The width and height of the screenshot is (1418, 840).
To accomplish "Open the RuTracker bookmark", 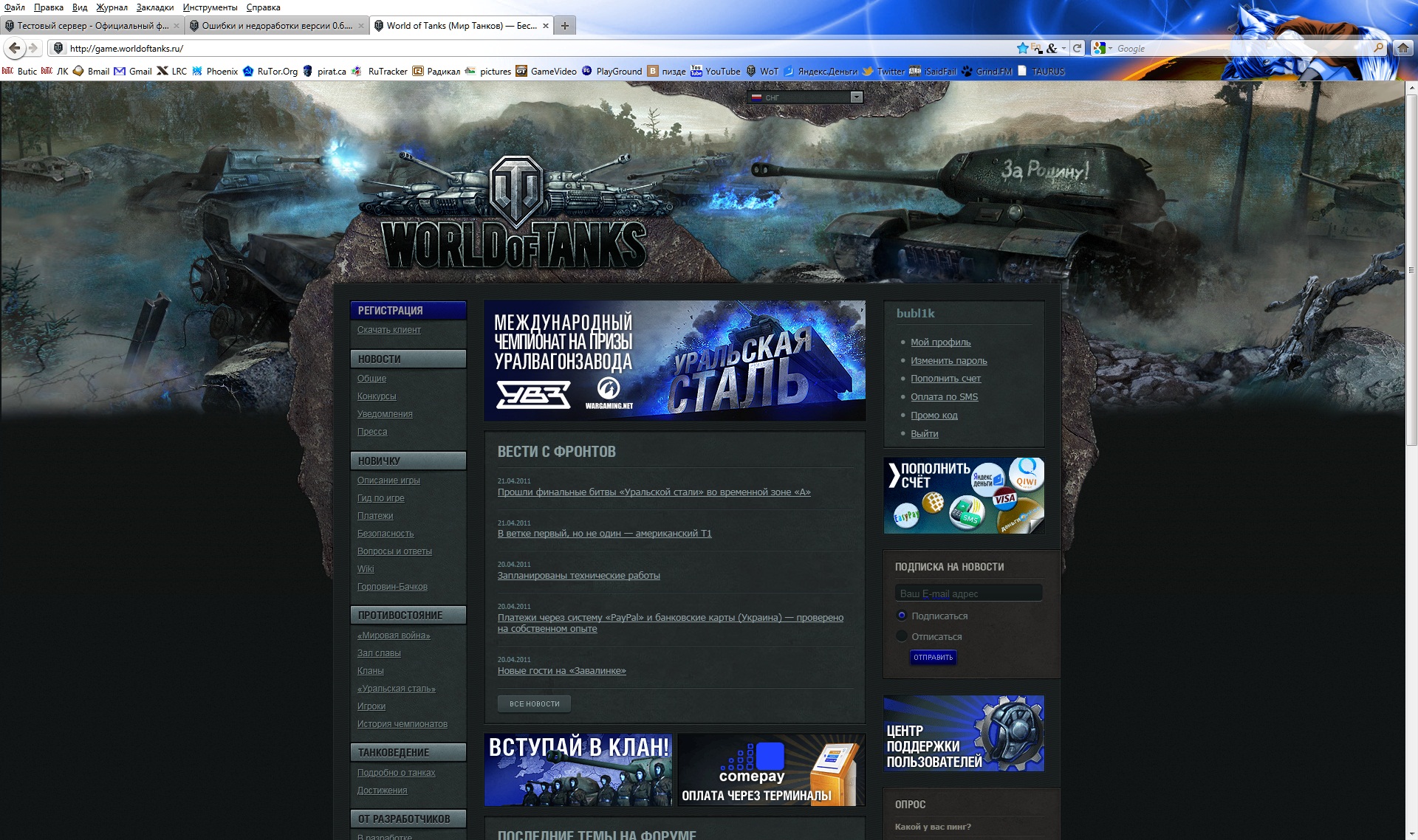I will [x=380, y=72].
